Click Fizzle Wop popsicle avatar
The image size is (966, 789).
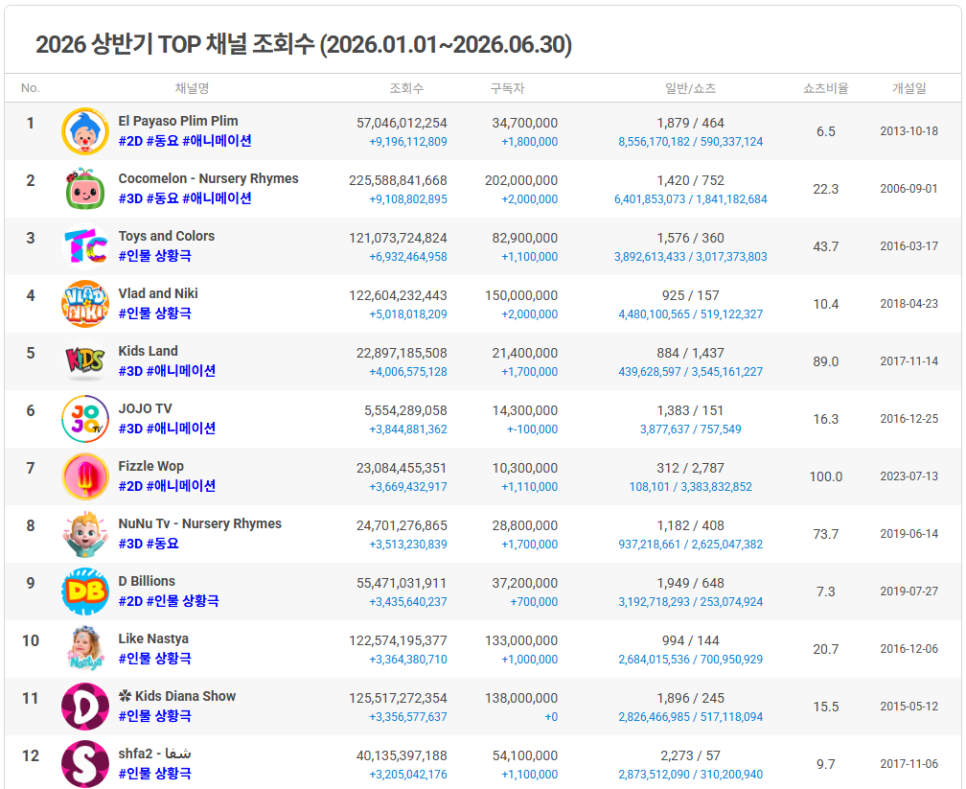(x=85, y=476)
